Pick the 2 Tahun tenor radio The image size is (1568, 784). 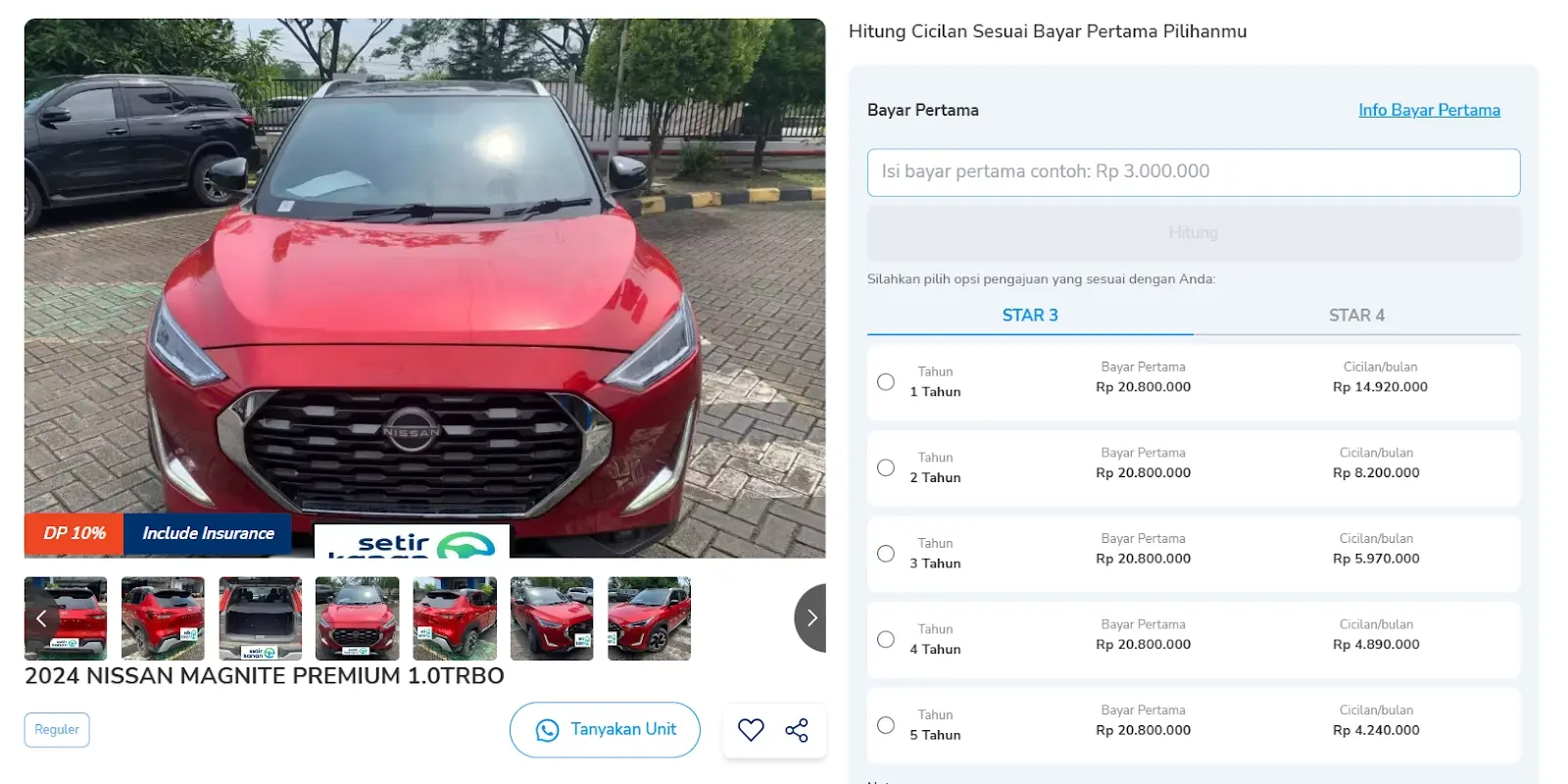[x=886, y=467]
